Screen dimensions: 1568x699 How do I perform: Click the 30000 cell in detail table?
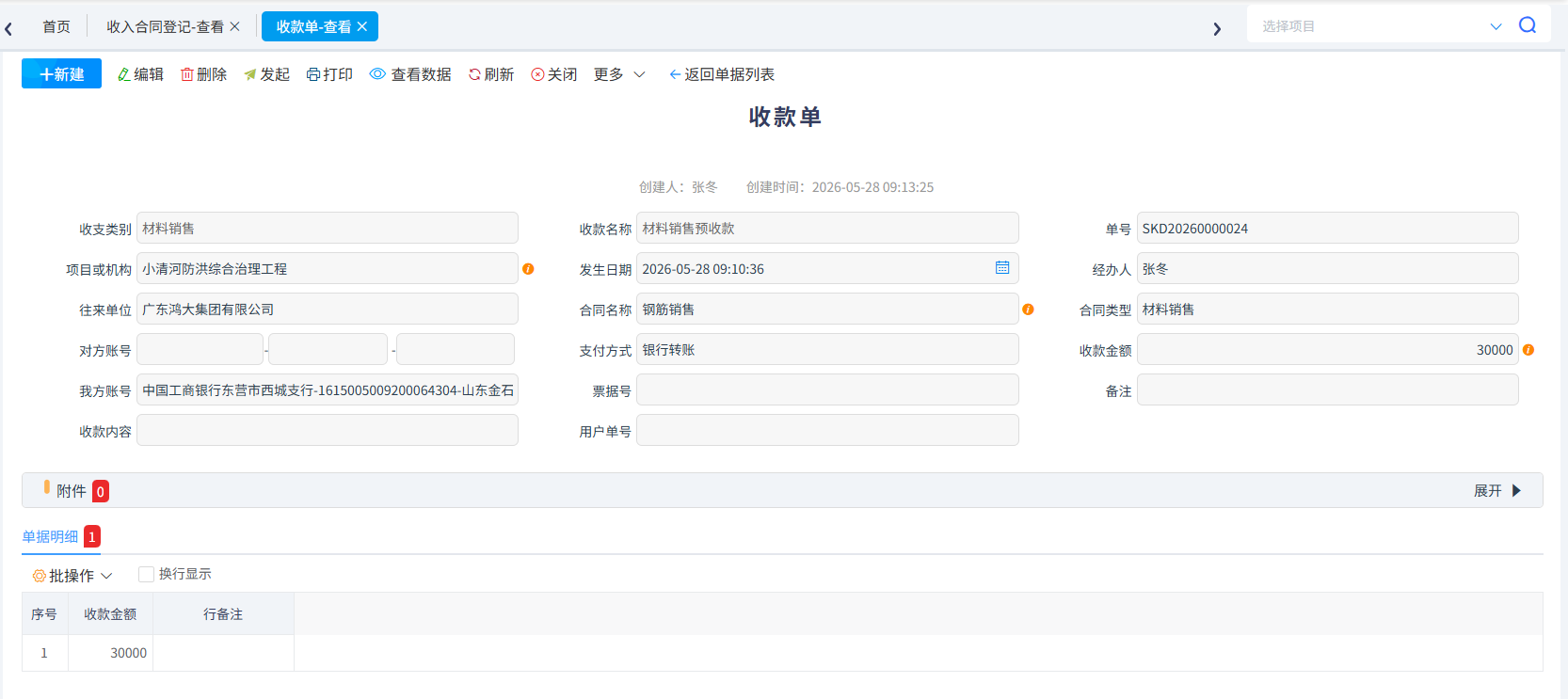tap(110, 653)
